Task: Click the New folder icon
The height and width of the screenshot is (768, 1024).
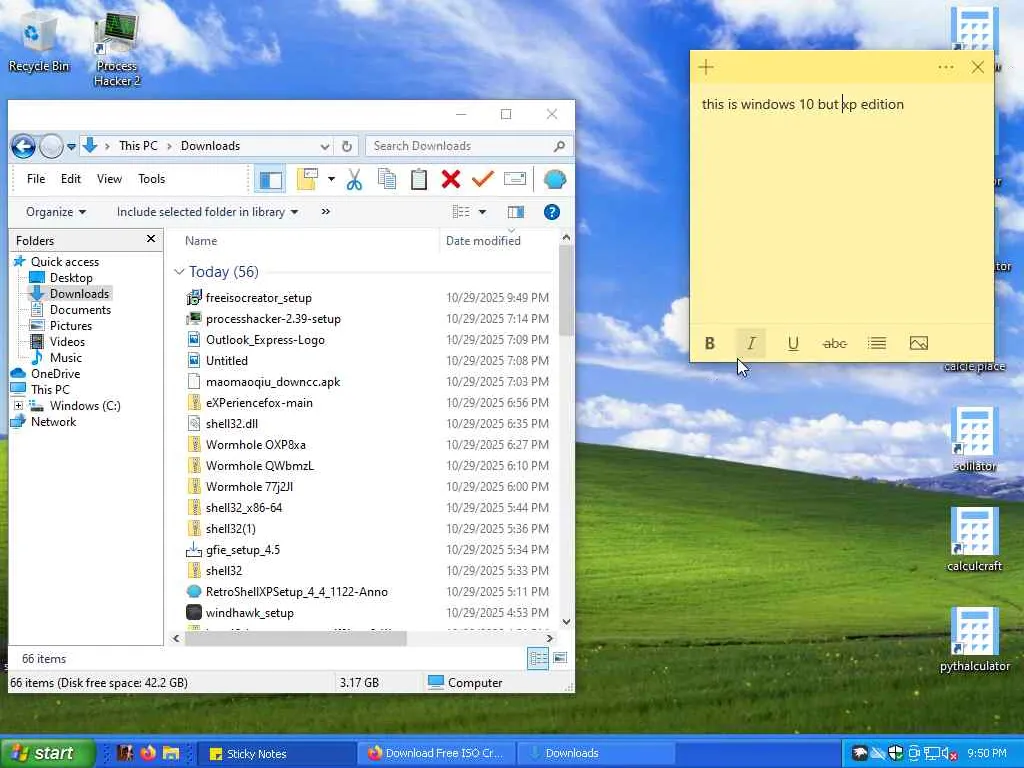Action: pos(307,179)
